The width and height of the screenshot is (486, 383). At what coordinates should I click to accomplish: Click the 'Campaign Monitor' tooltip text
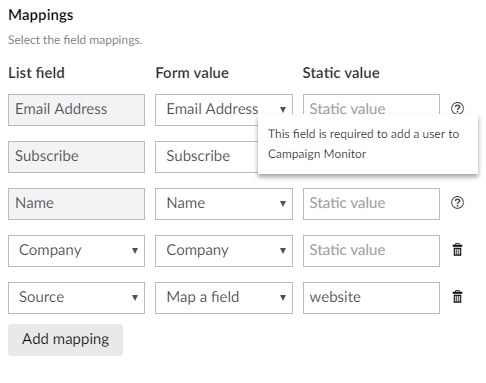click(317, 154)
